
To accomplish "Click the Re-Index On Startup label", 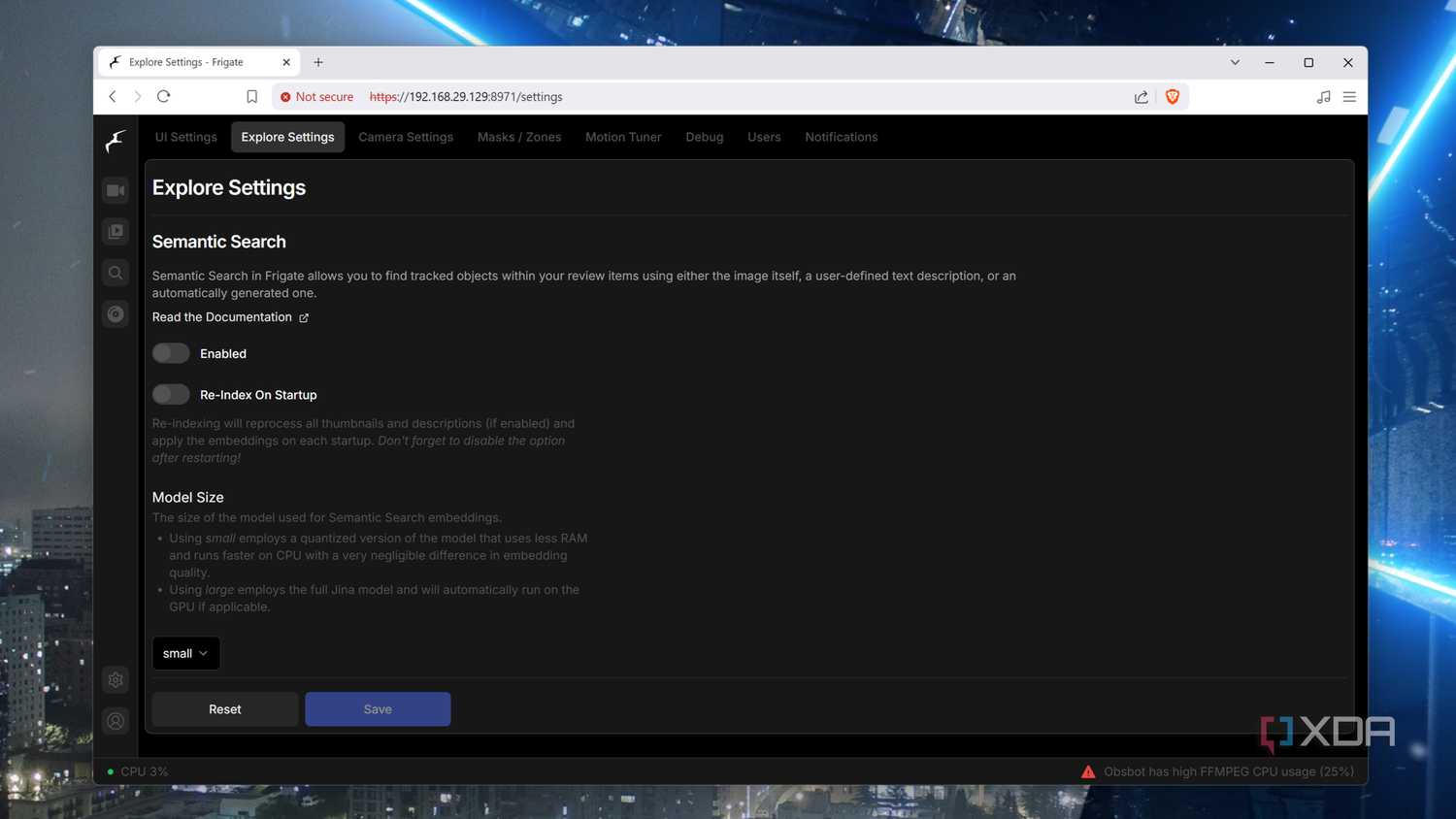I will tap(258, 395).
